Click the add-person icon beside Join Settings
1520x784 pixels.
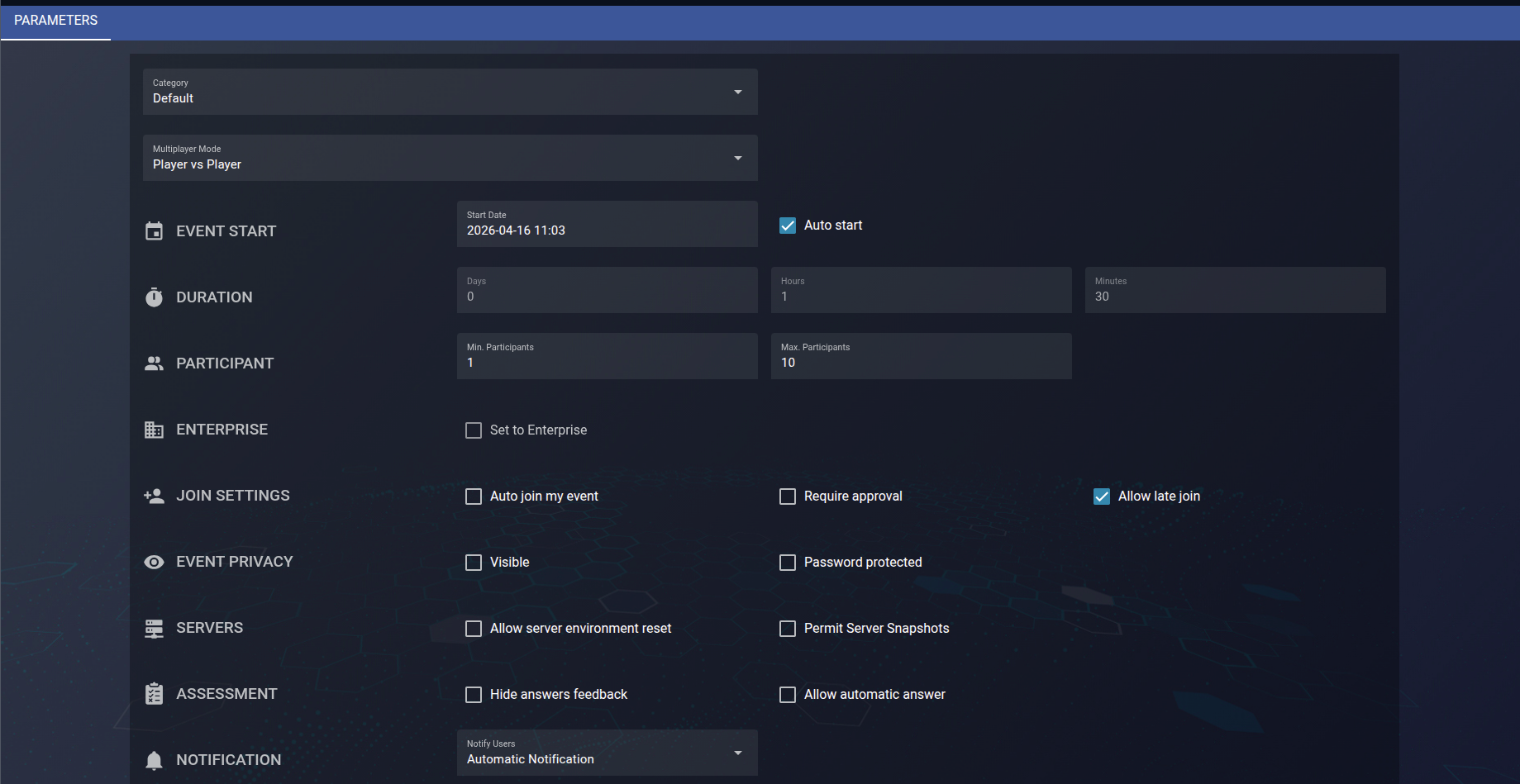pos(154,496)
